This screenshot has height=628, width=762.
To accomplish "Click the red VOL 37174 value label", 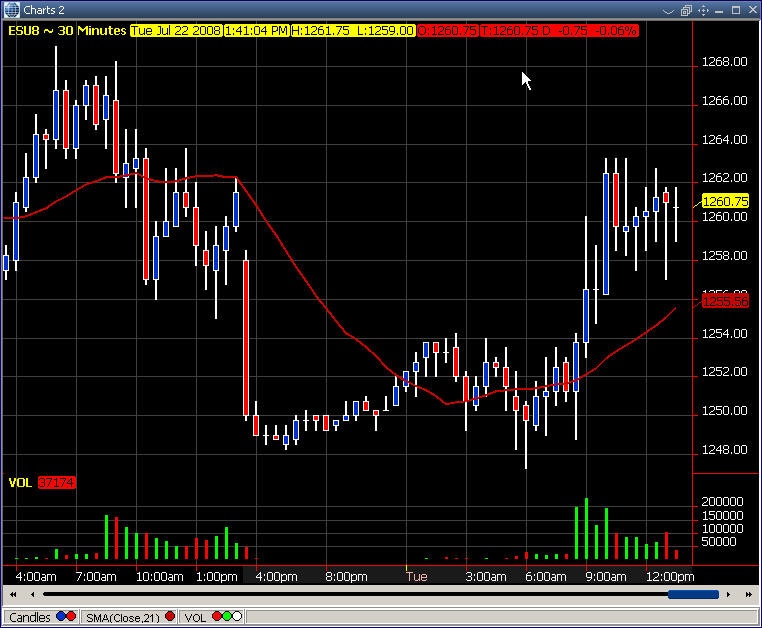I will pyautogui.click(x=57, y=483).
